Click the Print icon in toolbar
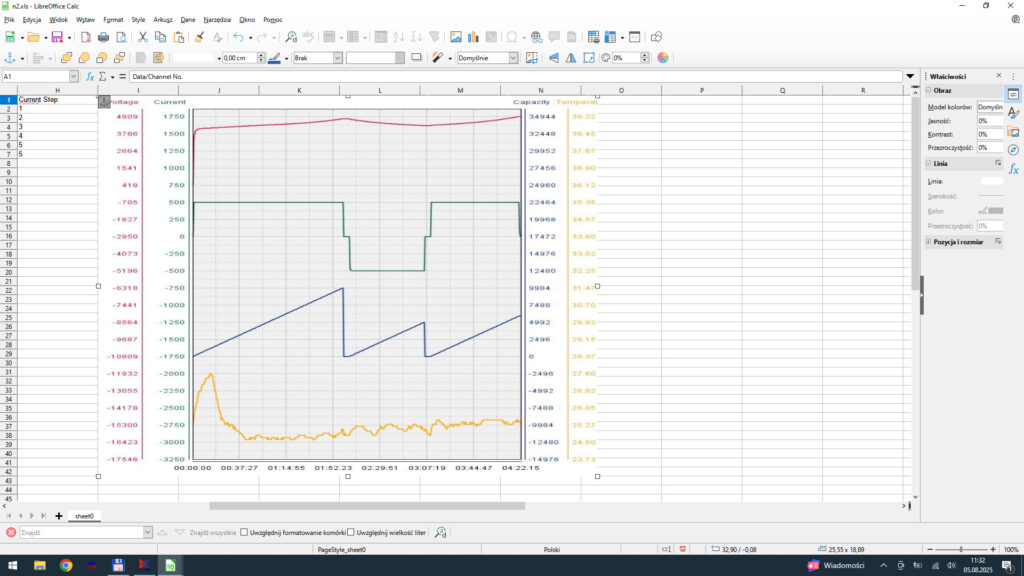This screenshot has width=1024, height=576. pos(103,37)
